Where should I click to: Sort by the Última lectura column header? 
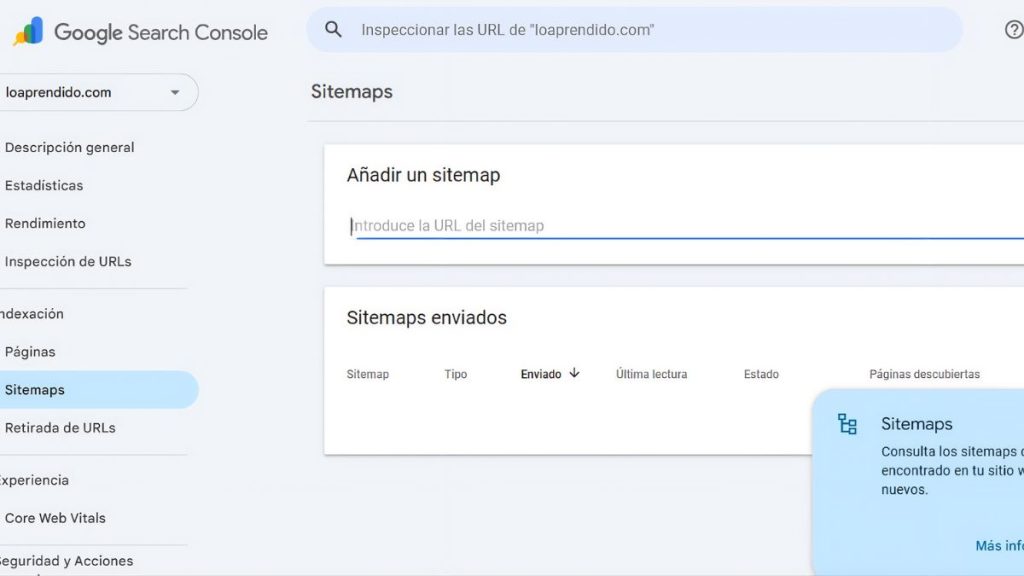tap(652, 374)
